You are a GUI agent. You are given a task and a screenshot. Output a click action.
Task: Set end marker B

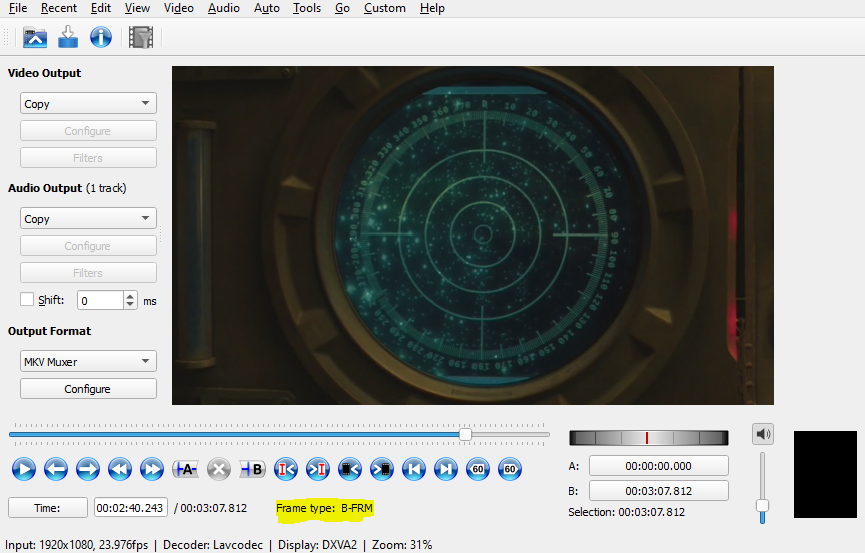pyautogui.click(x=253, y=469)
